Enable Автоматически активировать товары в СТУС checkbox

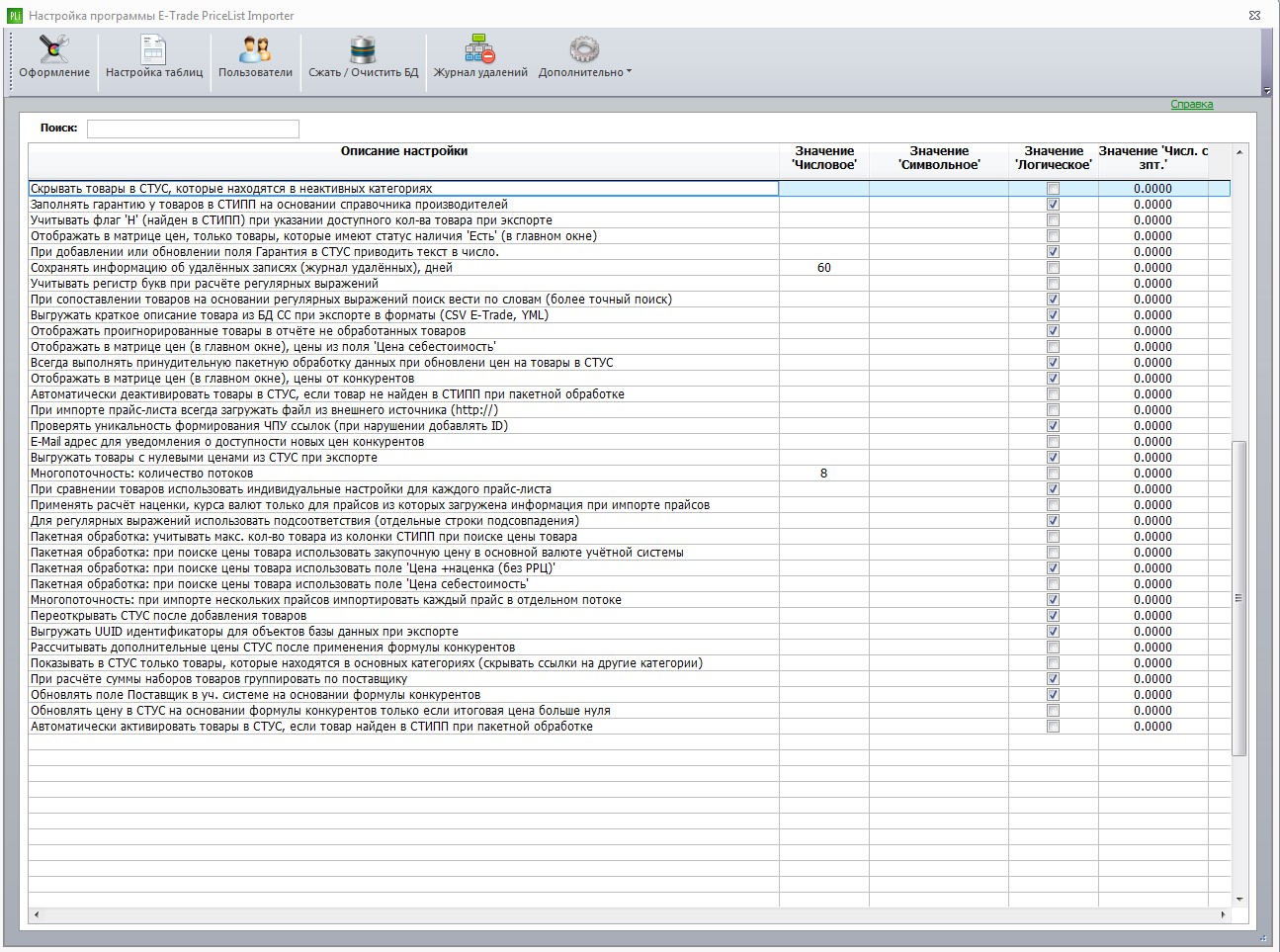(x=1053, y=727)
